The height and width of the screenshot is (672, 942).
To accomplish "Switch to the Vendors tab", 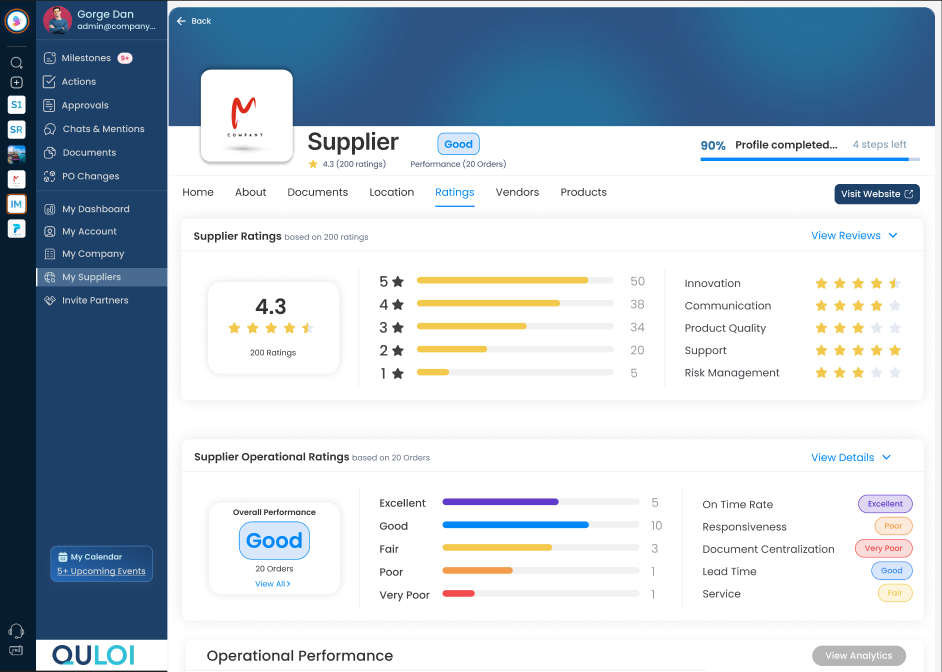I will click(x=517, y=192).
